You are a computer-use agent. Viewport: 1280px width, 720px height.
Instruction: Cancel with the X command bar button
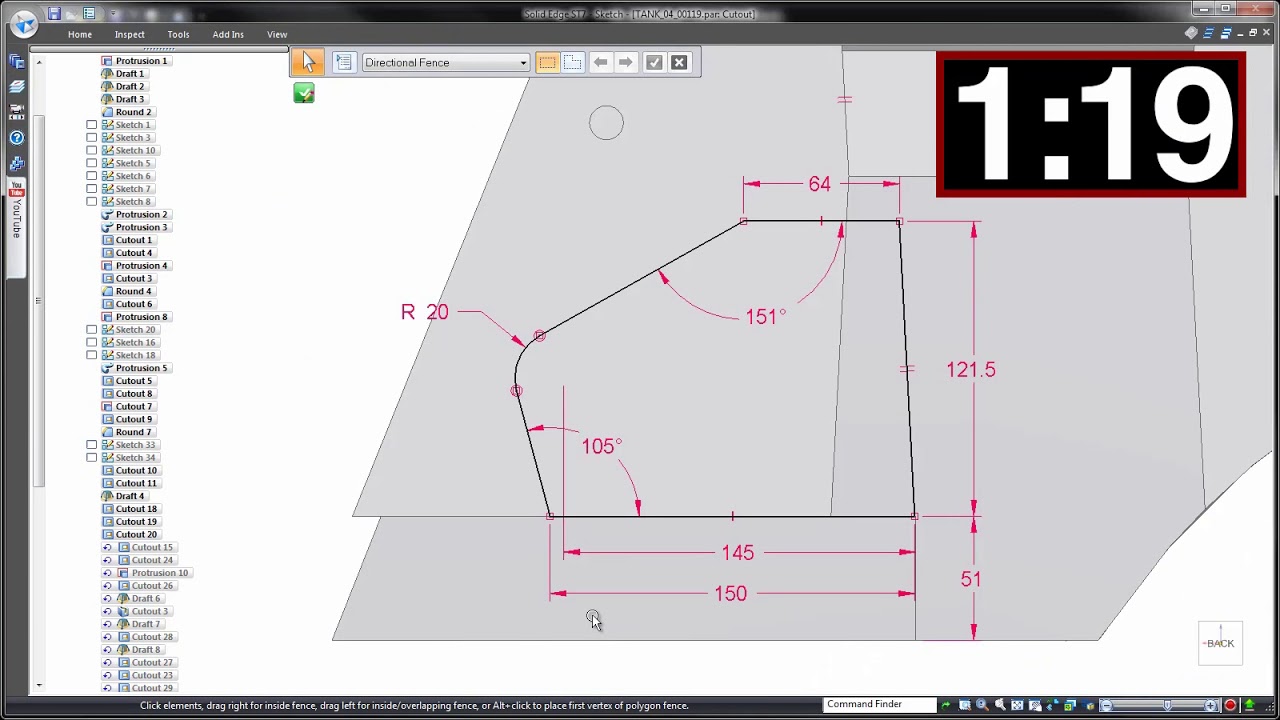[x=679, y=62]
